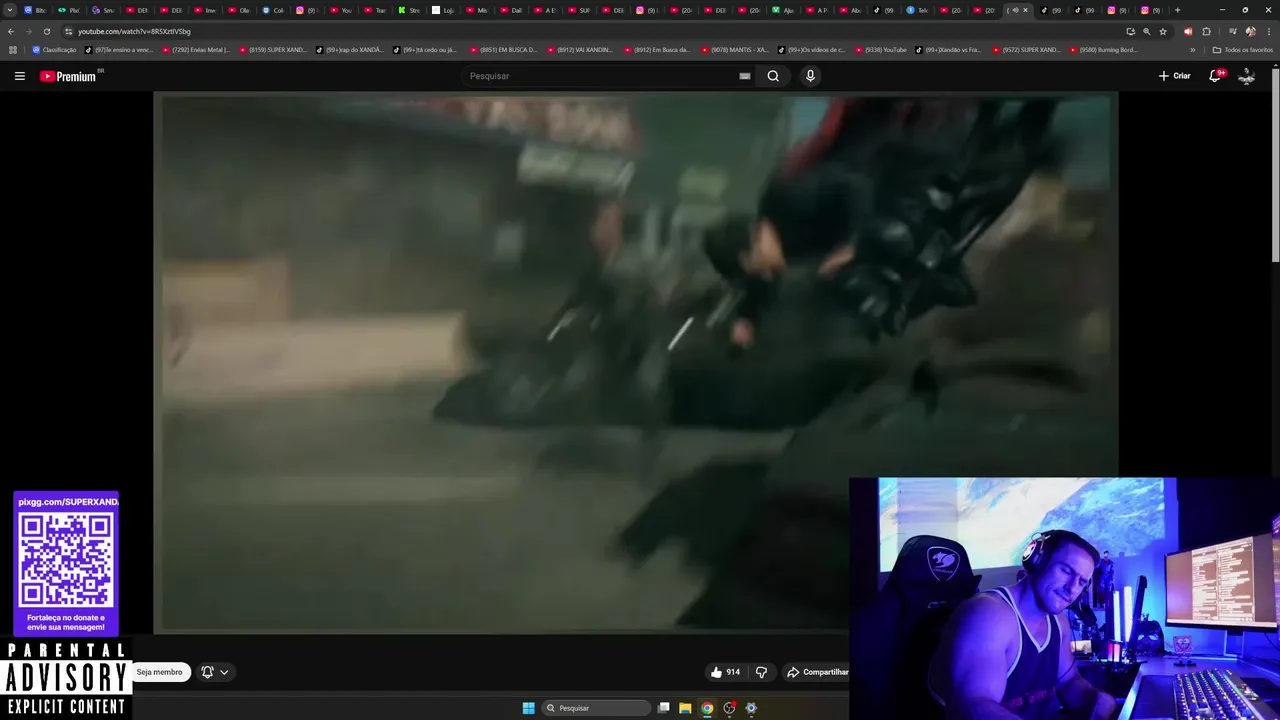The image size is (1280, 720).
Task: Open the (9078) MANTIS bookmark
Action: (x=735, y=50)
